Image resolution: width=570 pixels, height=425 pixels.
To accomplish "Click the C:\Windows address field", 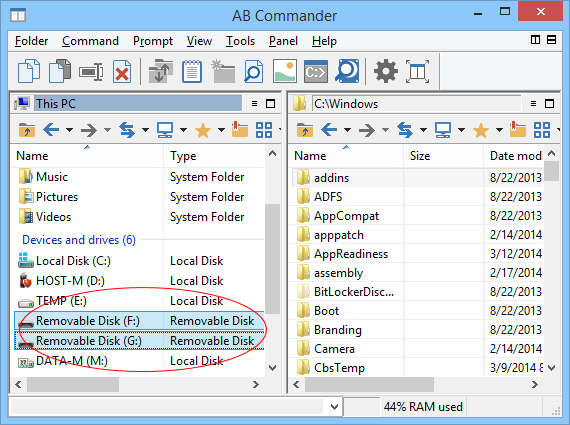I will tap(416, 104).
